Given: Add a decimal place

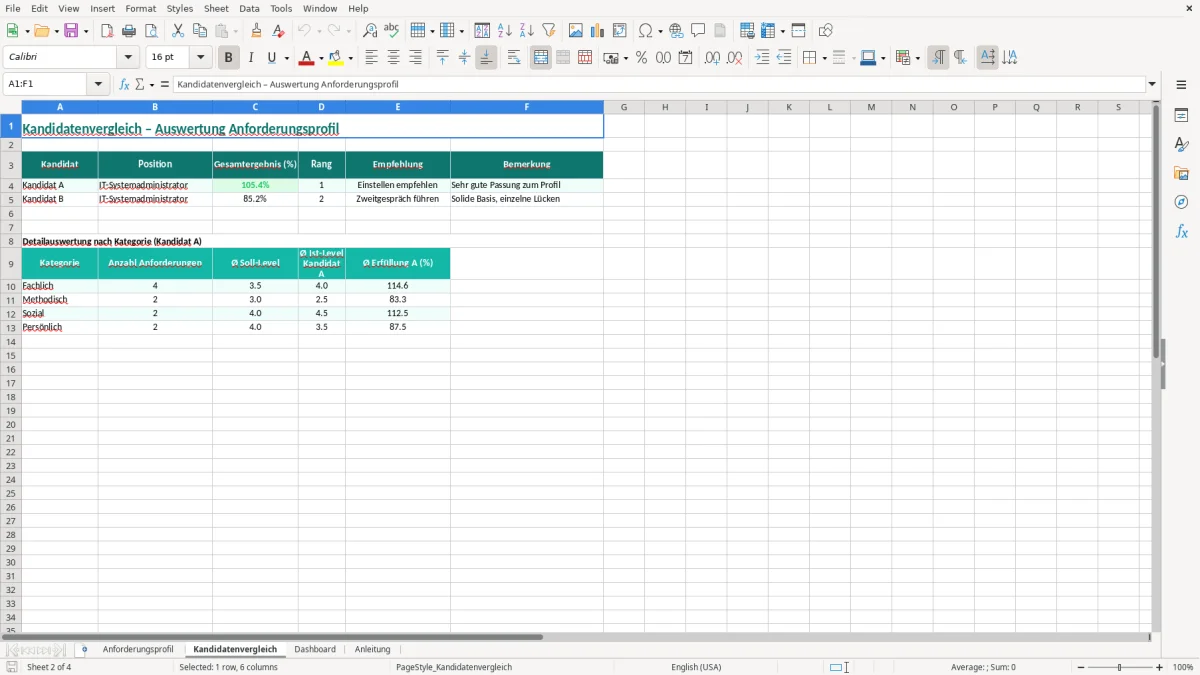Looking at the screenshot, I should point(712,58).
